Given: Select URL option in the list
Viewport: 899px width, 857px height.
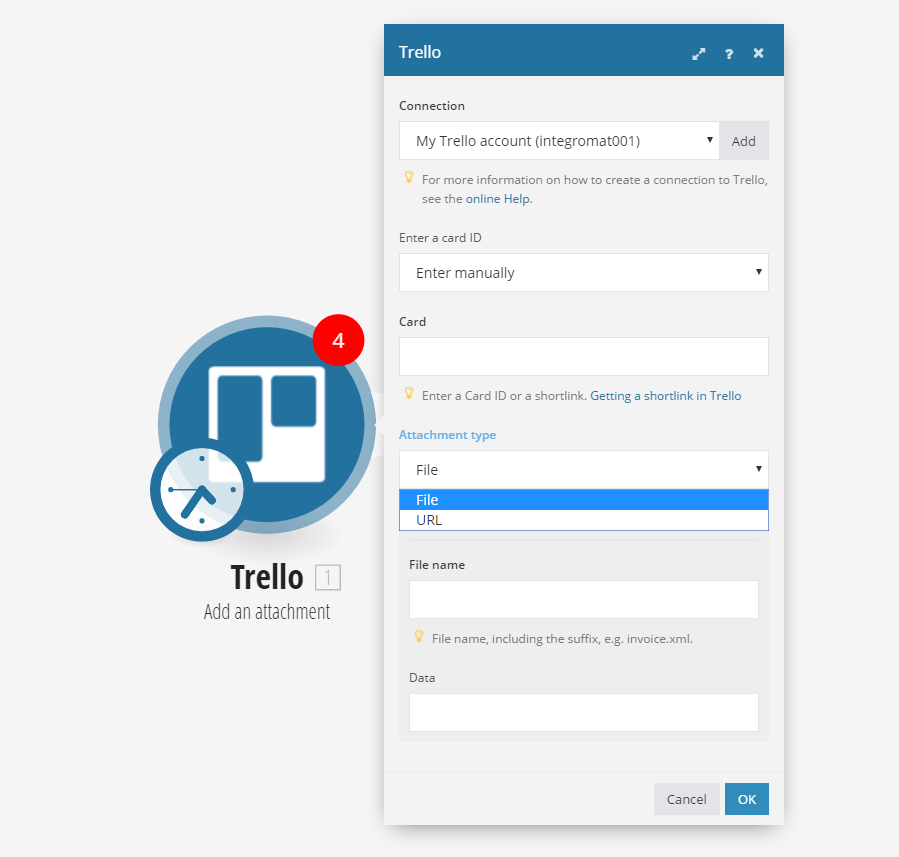Looking at the screenshot, I should point(584,520).
